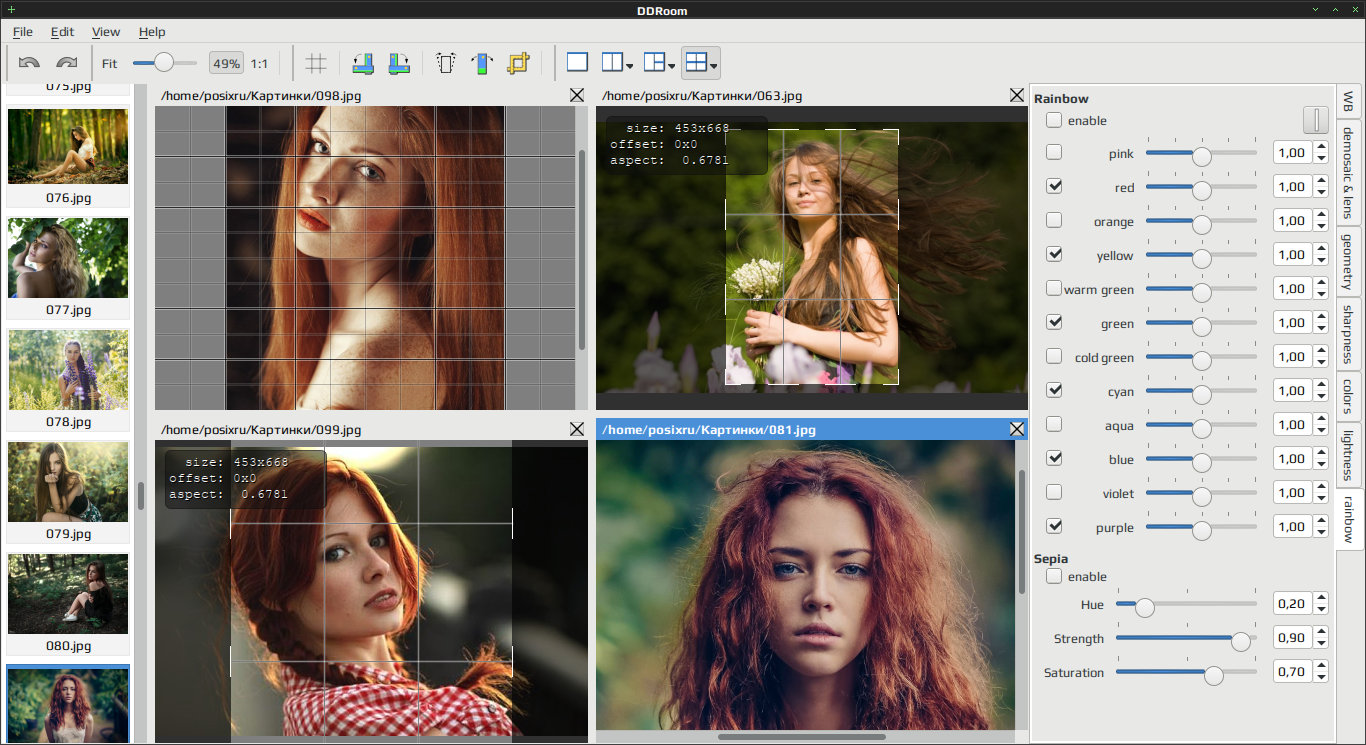Open the sharpness tab
This screenshot has width=1366, height=745.
[1348, 334]
